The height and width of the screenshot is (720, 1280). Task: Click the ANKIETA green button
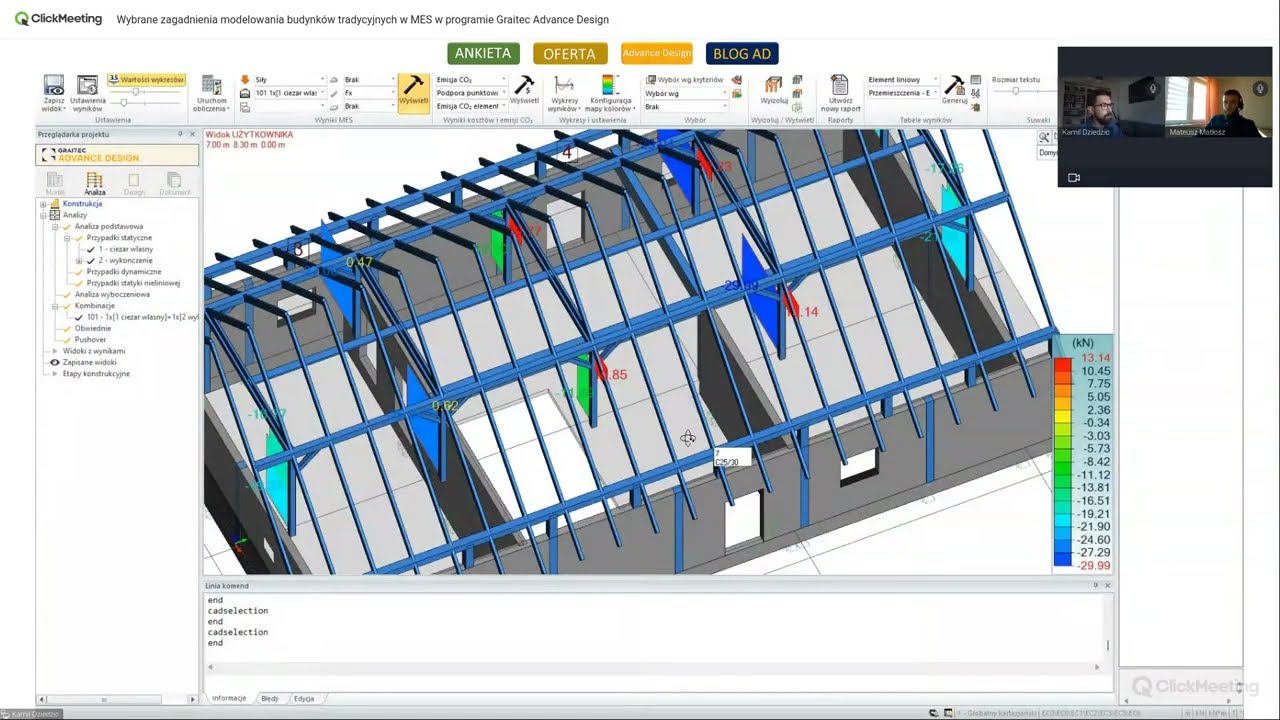click(x=483, y=53)
